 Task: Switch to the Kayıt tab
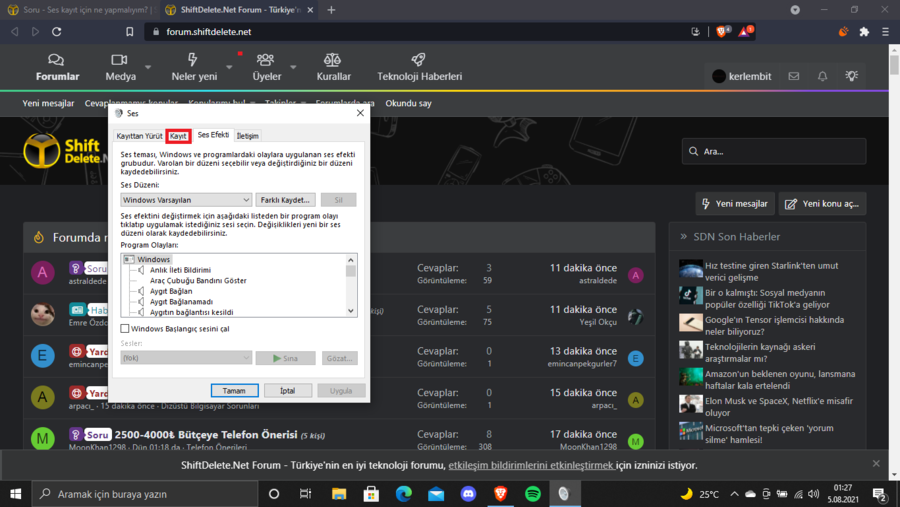(x=178, y=136)
